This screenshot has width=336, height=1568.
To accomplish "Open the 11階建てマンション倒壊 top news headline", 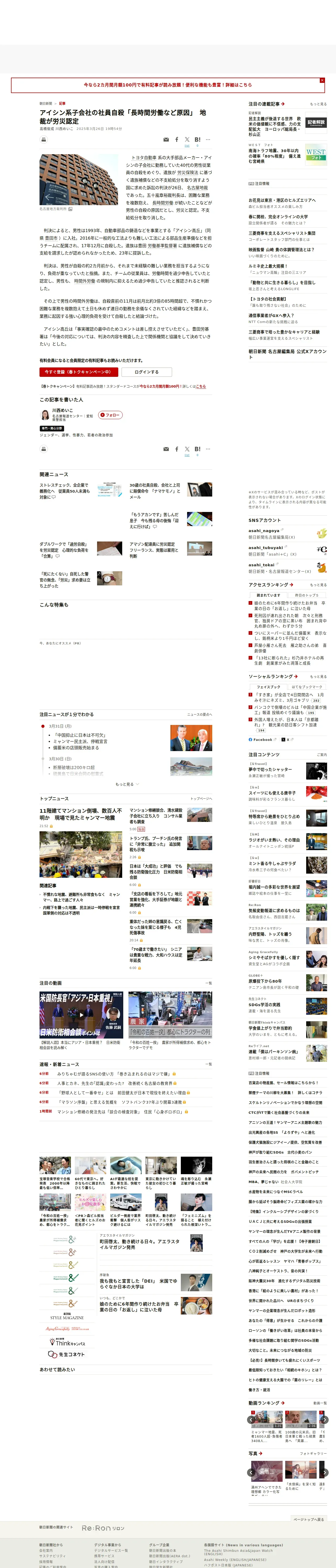I will click(x=81, y=814).
